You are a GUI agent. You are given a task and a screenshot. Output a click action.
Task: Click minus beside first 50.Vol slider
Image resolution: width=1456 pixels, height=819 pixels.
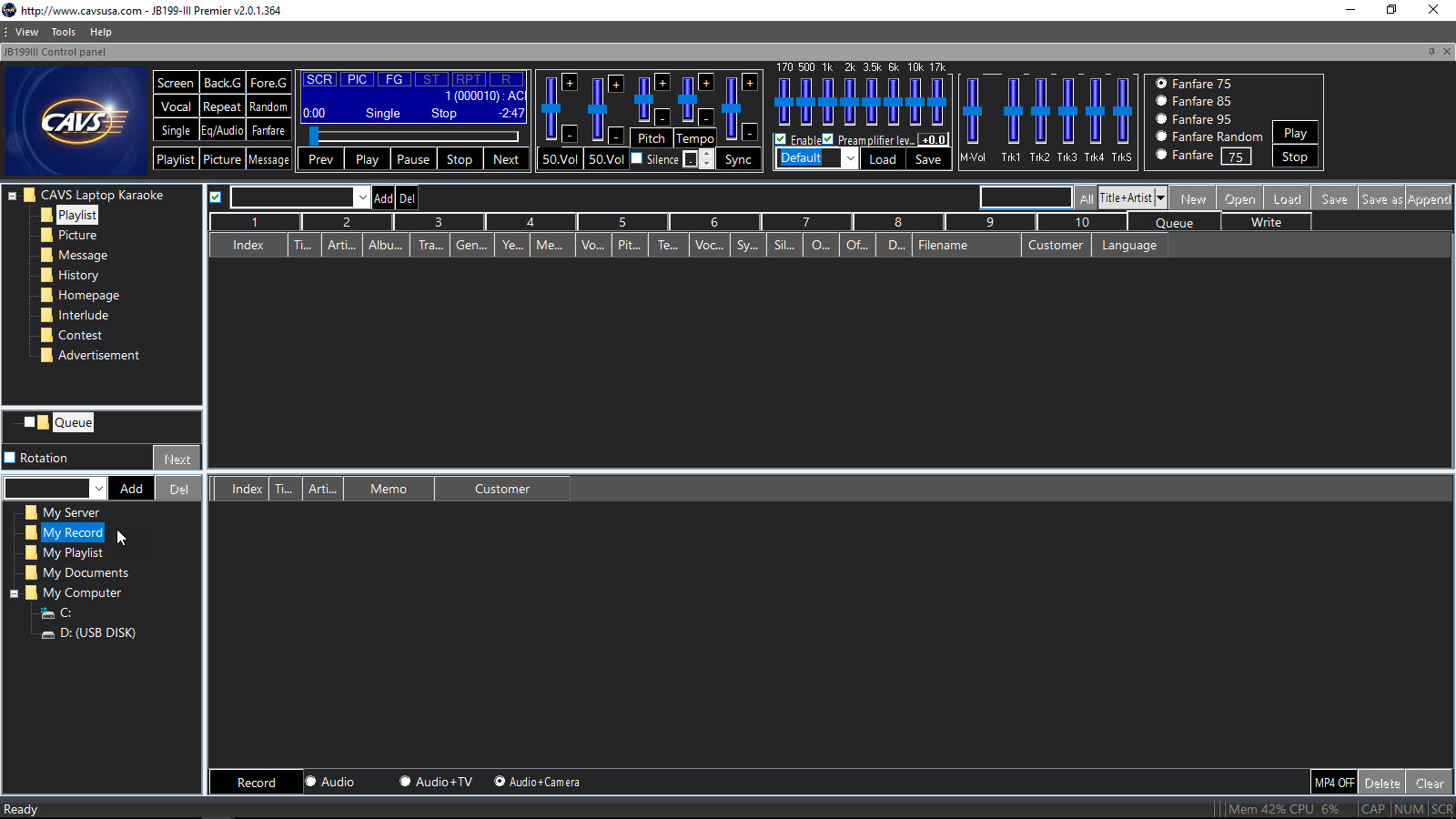pos(570,135)
